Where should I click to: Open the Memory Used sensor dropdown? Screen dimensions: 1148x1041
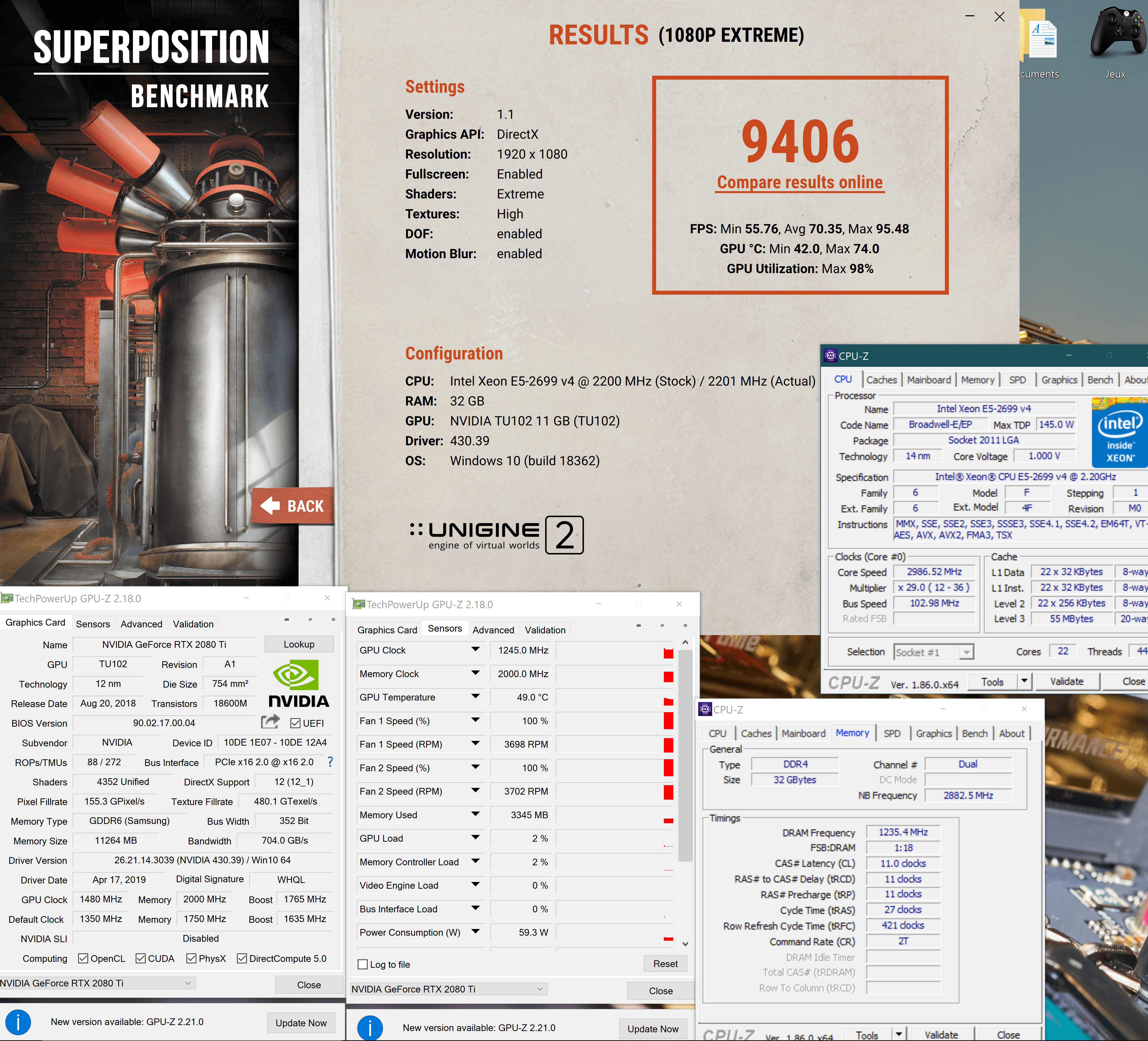[x=475, y=814]
